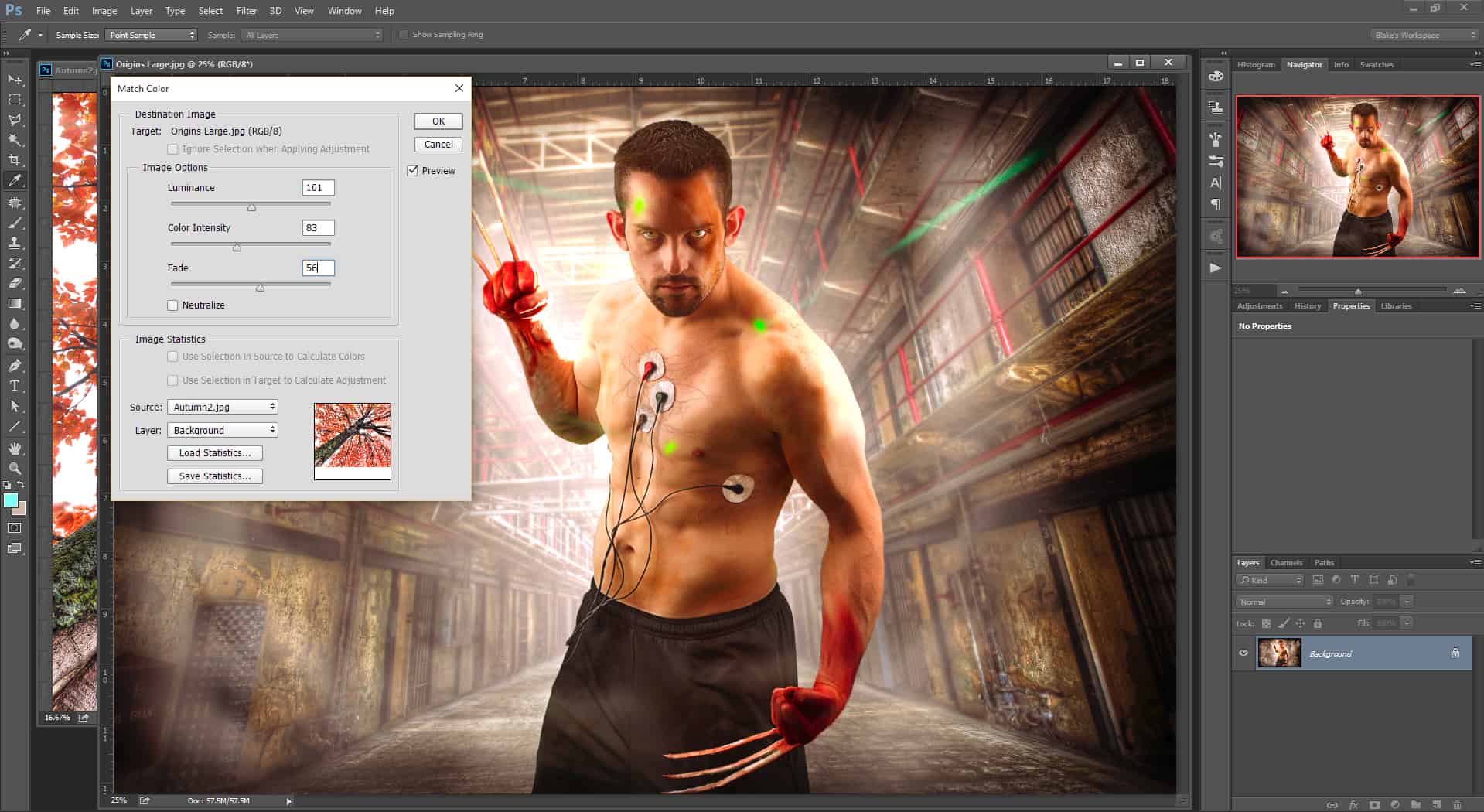1484x812 pixels.
Task: Open the Paragraph panel icon
Action: pyautogui.click(x=1216, y=205)
